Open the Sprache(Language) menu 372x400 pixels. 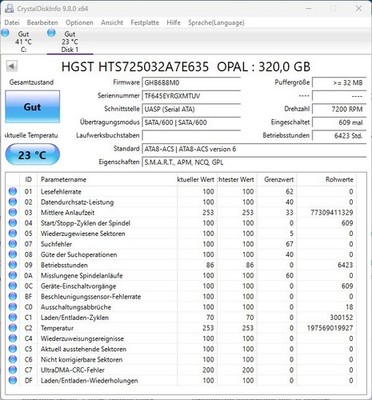click(216, 23)
